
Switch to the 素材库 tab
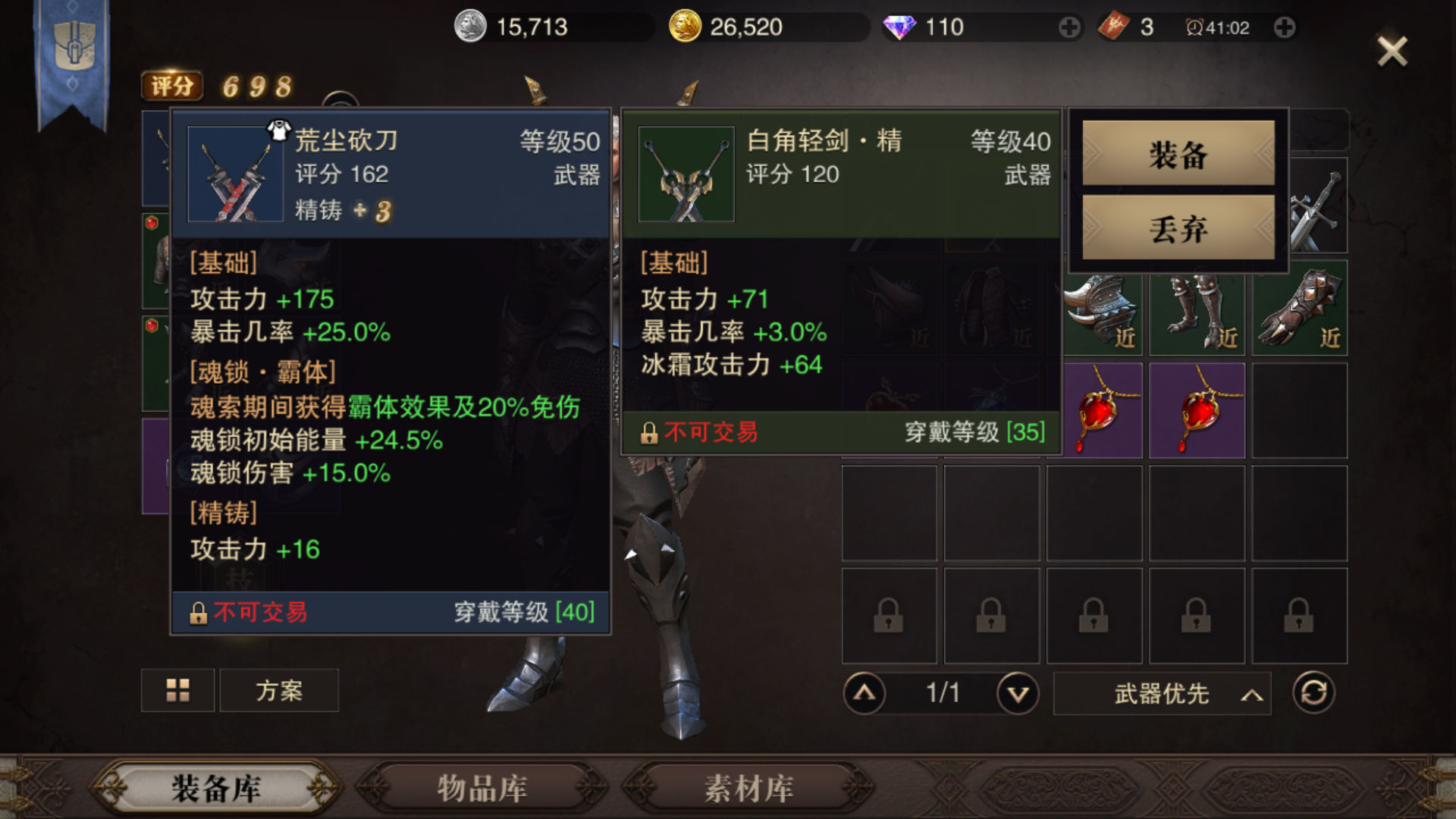[x=748, y=788]
